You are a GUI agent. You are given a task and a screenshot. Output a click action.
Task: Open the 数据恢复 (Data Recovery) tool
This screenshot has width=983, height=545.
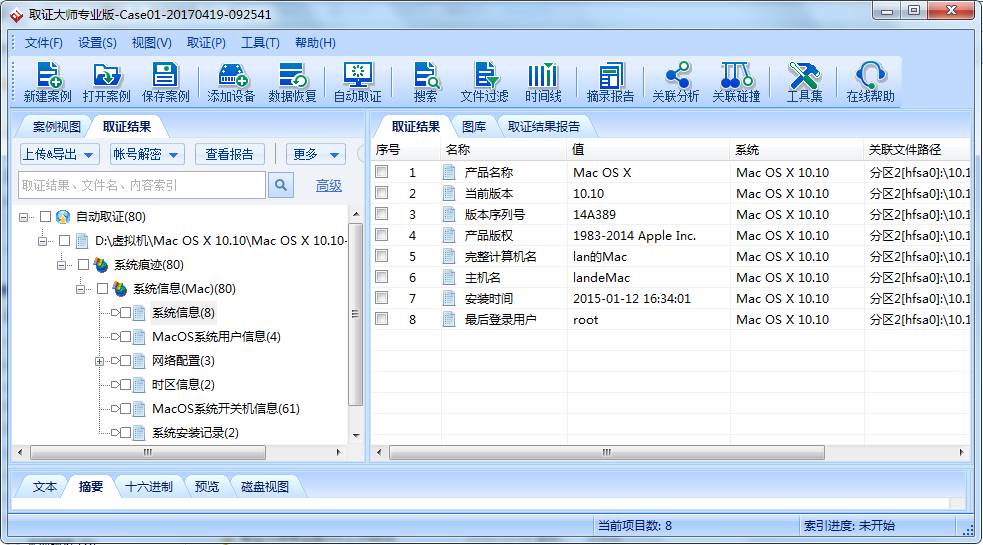click(292, 81)
